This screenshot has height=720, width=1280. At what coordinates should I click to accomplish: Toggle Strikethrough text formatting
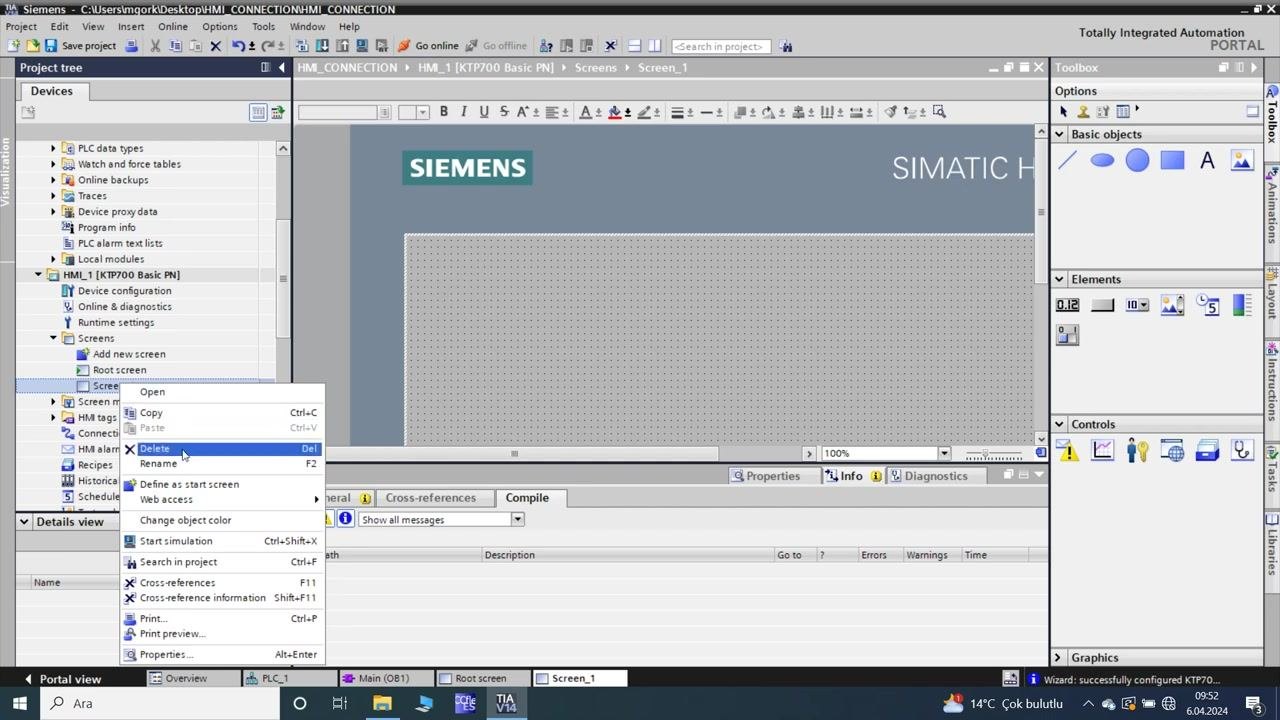(x=504, y=112)
